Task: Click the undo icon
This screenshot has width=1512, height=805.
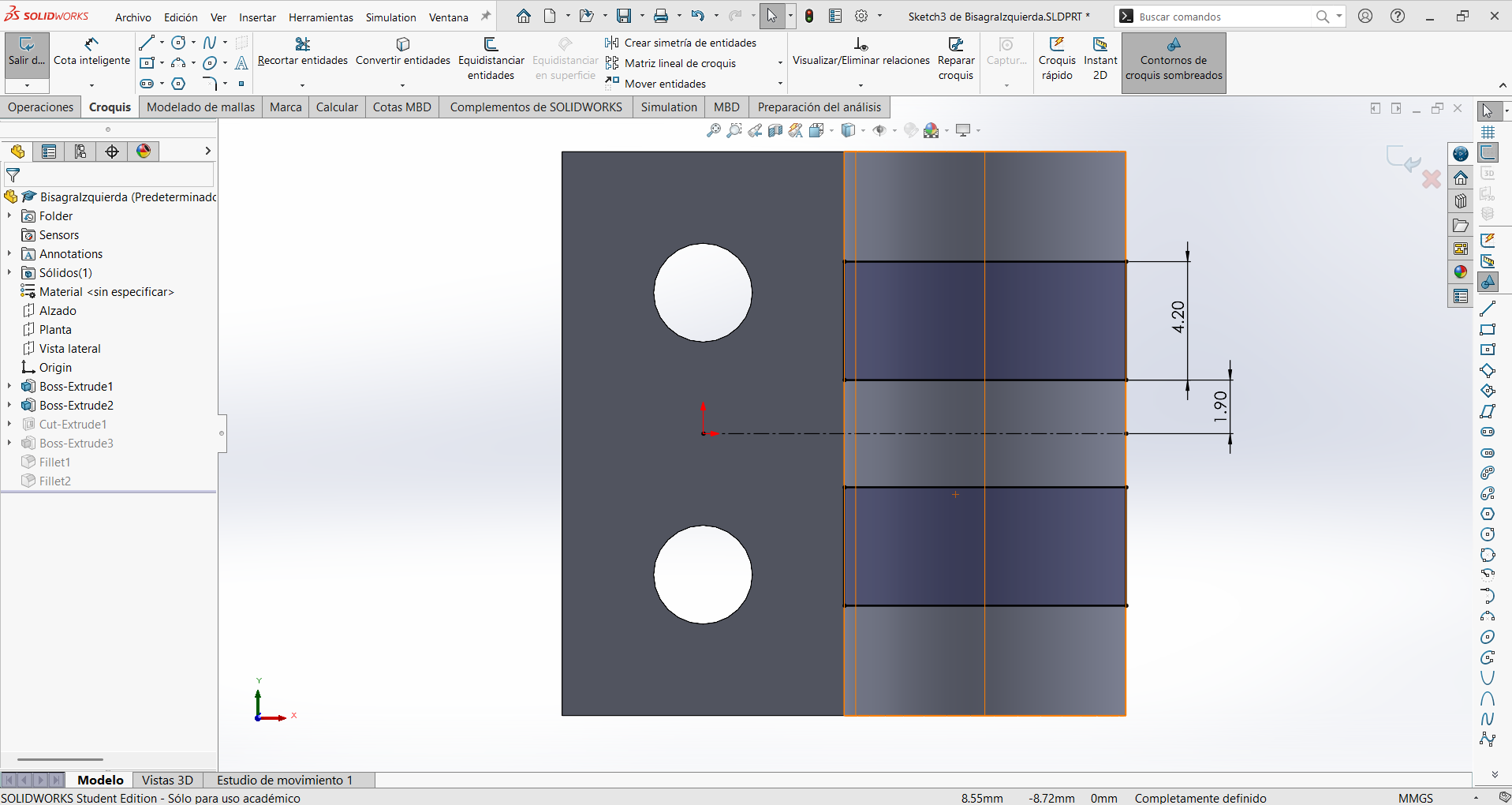Action: point(697,16)
